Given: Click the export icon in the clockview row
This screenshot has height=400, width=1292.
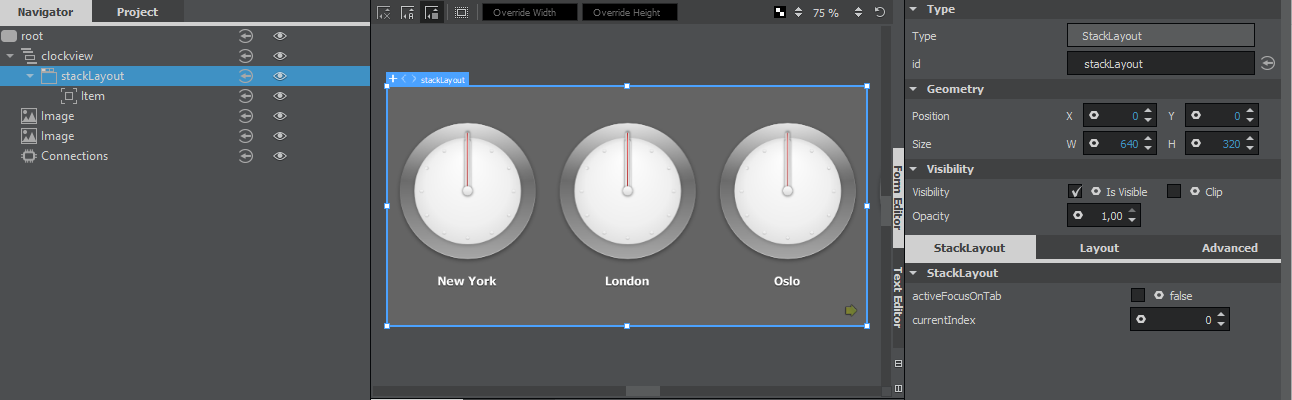Looking at the screenshot, I should click(x=246, y=56).
